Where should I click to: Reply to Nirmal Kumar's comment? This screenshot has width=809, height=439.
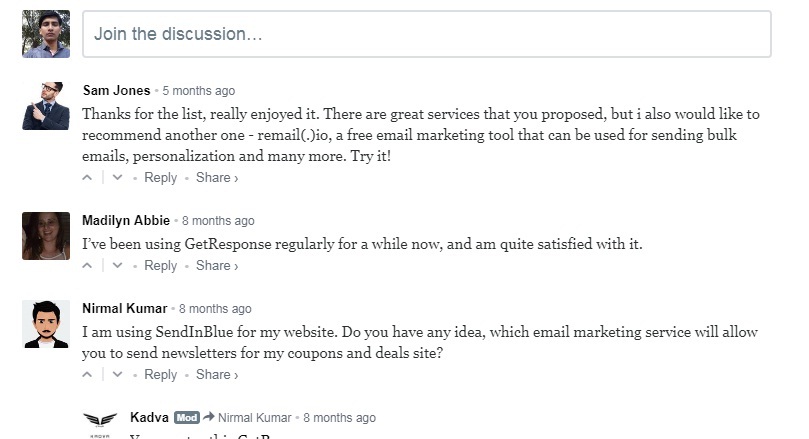coord(160,375)
